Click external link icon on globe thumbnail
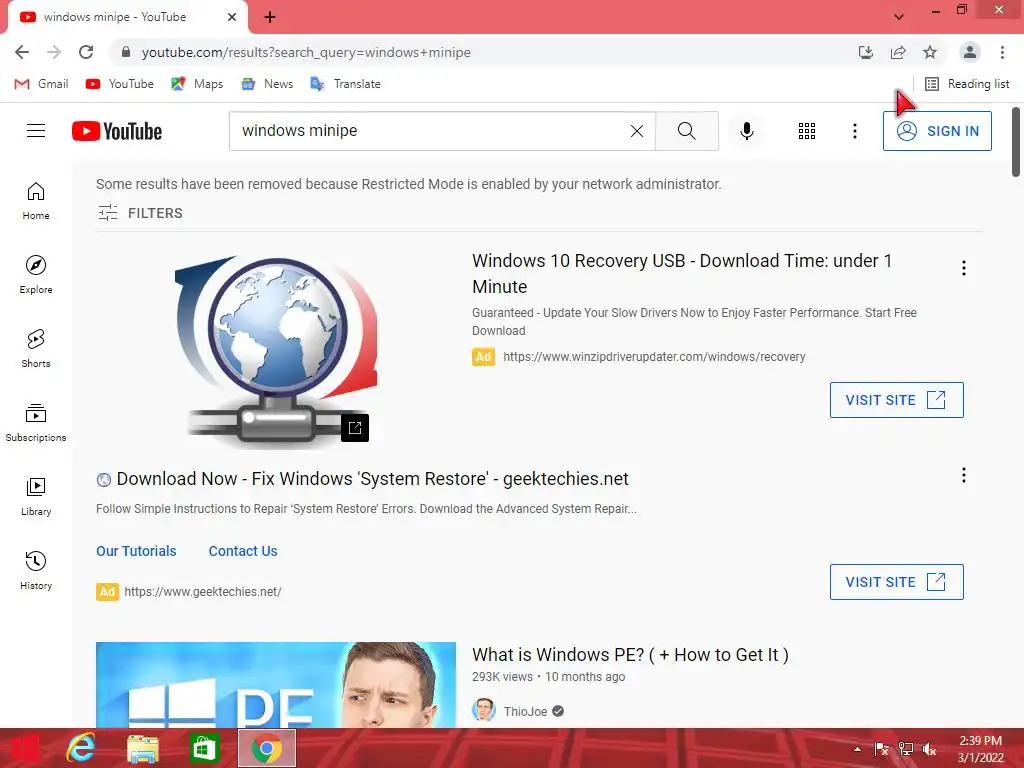The image size is (1024, 768). 355,428
